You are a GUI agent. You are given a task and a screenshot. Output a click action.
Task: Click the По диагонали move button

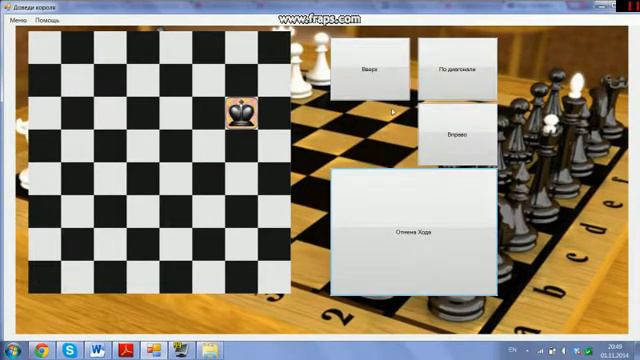[458, 69]
